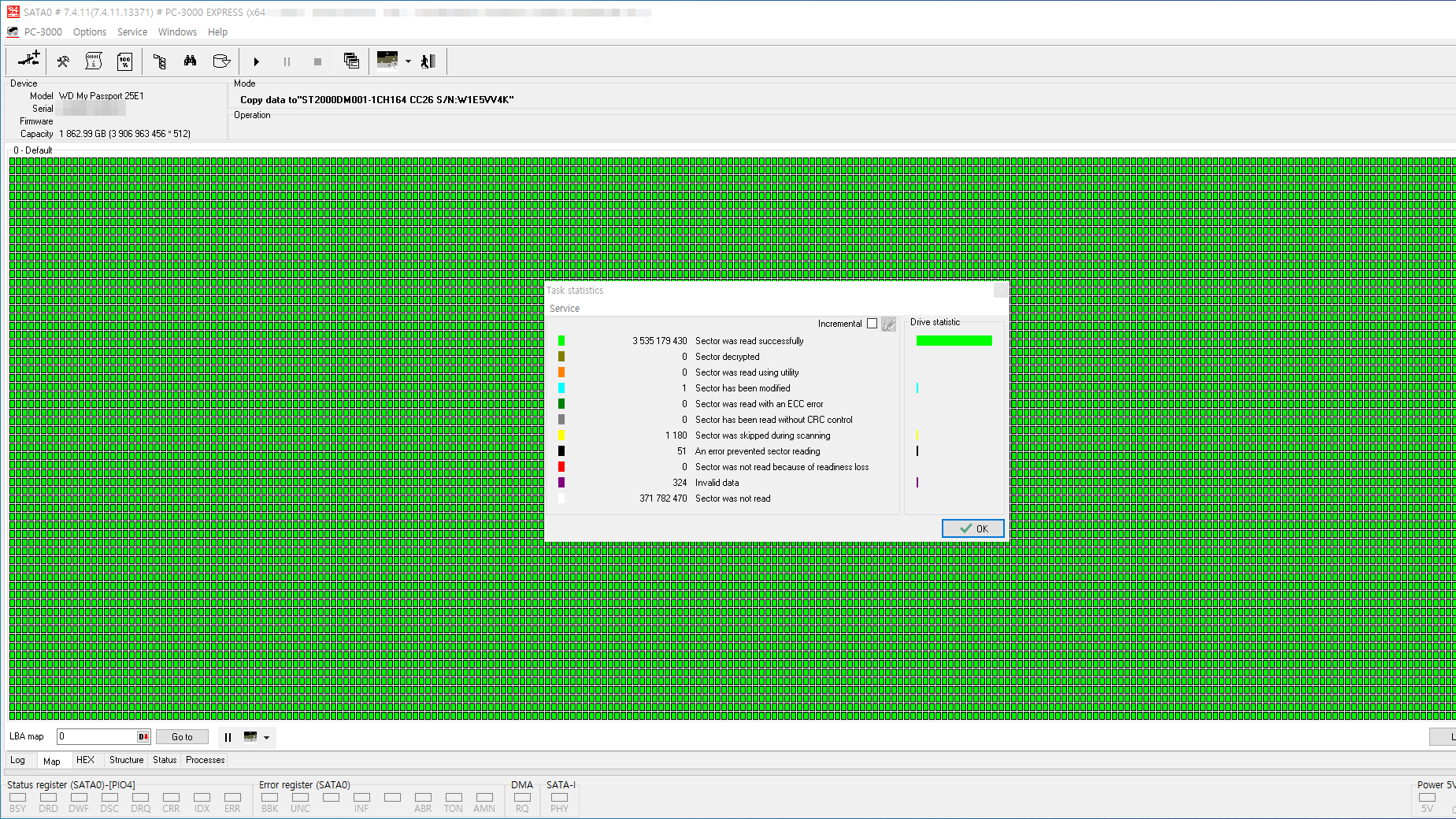Open the Service menu in the menu bar

(132, 32)
